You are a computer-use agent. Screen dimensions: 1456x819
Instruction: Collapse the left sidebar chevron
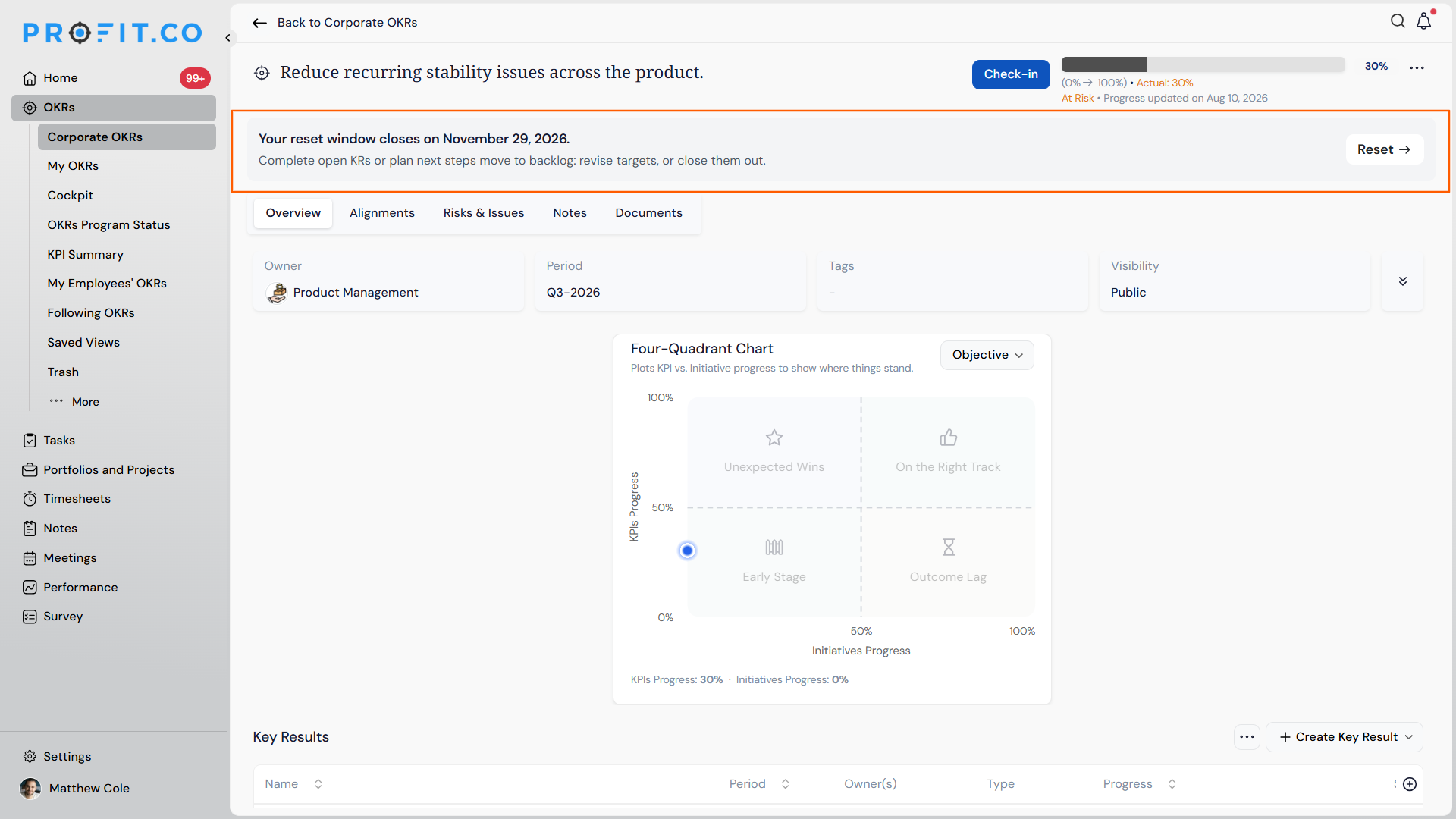click(227, 38)
